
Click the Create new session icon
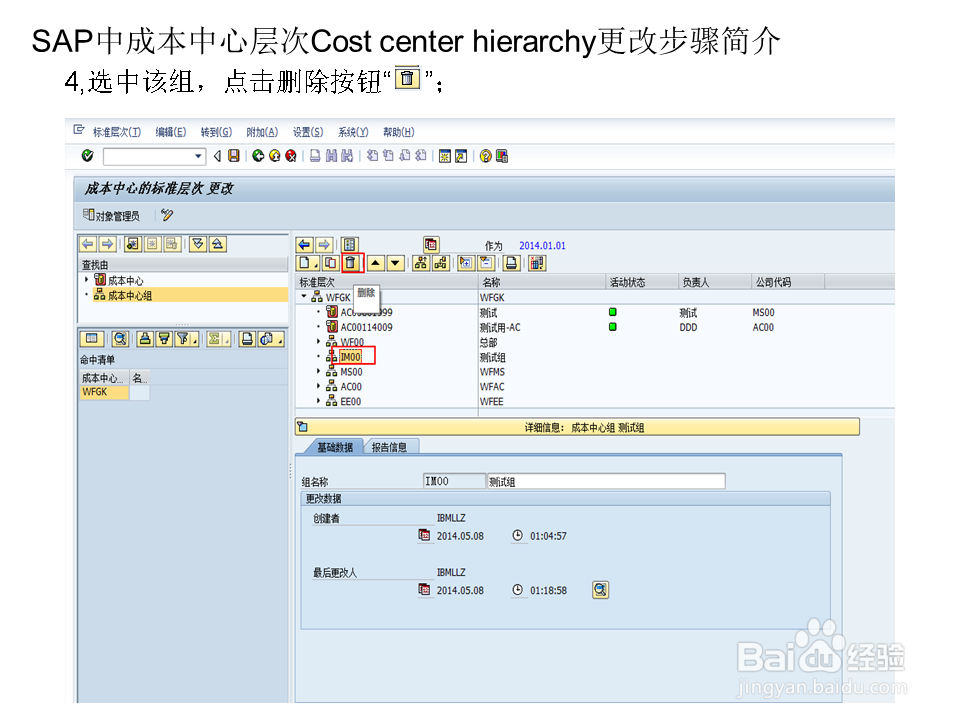444,156
